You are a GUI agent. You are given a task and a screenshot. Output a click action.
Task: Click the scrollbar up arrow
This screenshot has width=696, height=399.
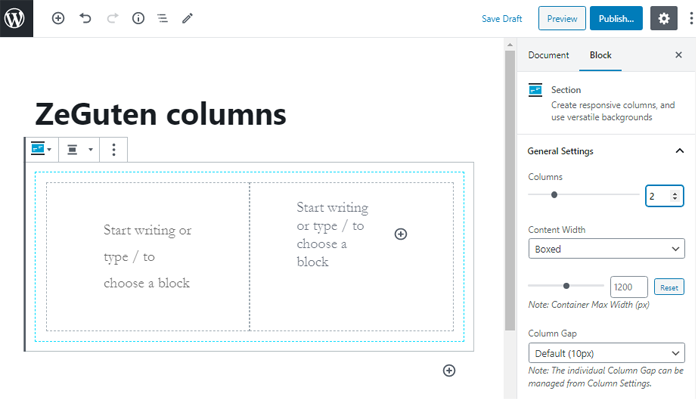(x=510, y=45)
